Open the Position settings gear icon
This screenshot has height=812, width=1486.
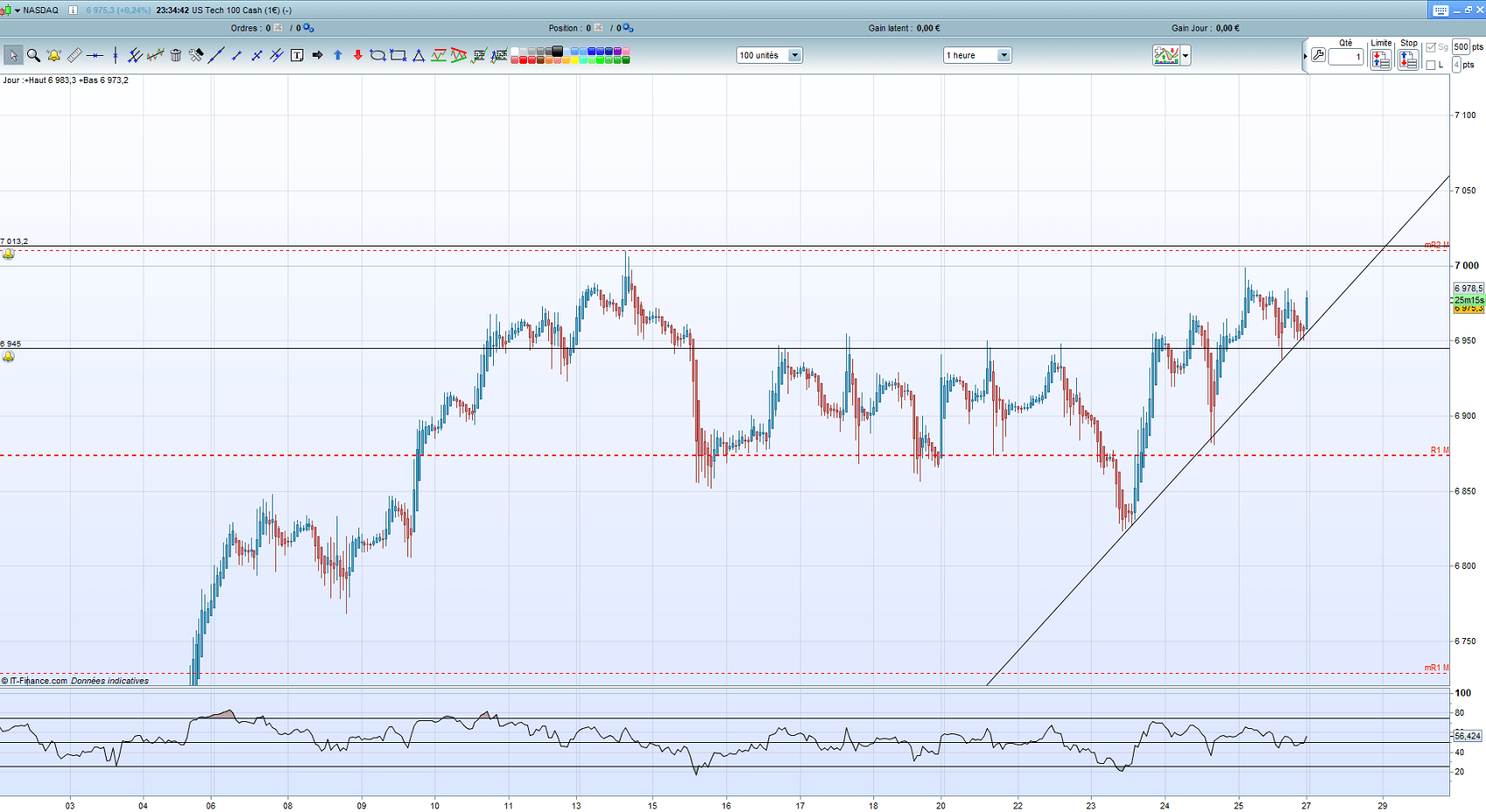pos(628,28)
